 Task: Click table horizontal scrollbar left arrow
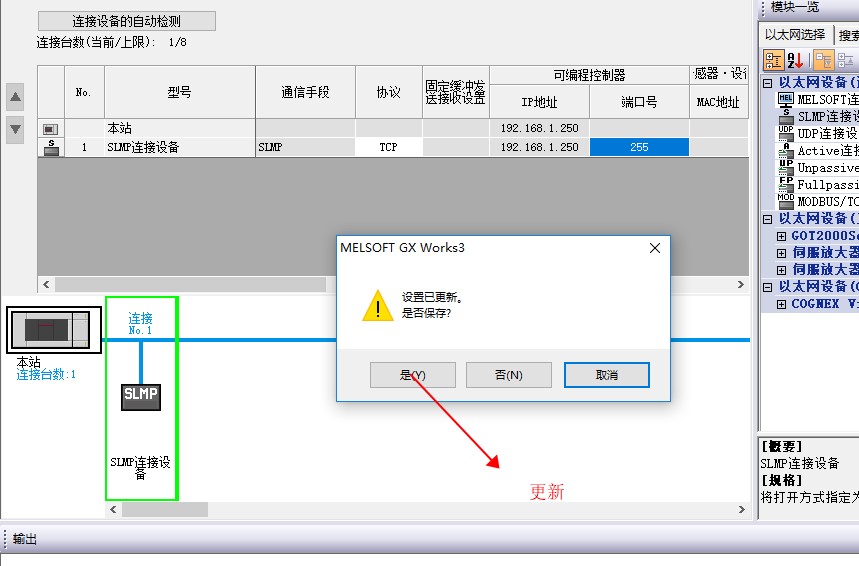(x=46, y=284)
